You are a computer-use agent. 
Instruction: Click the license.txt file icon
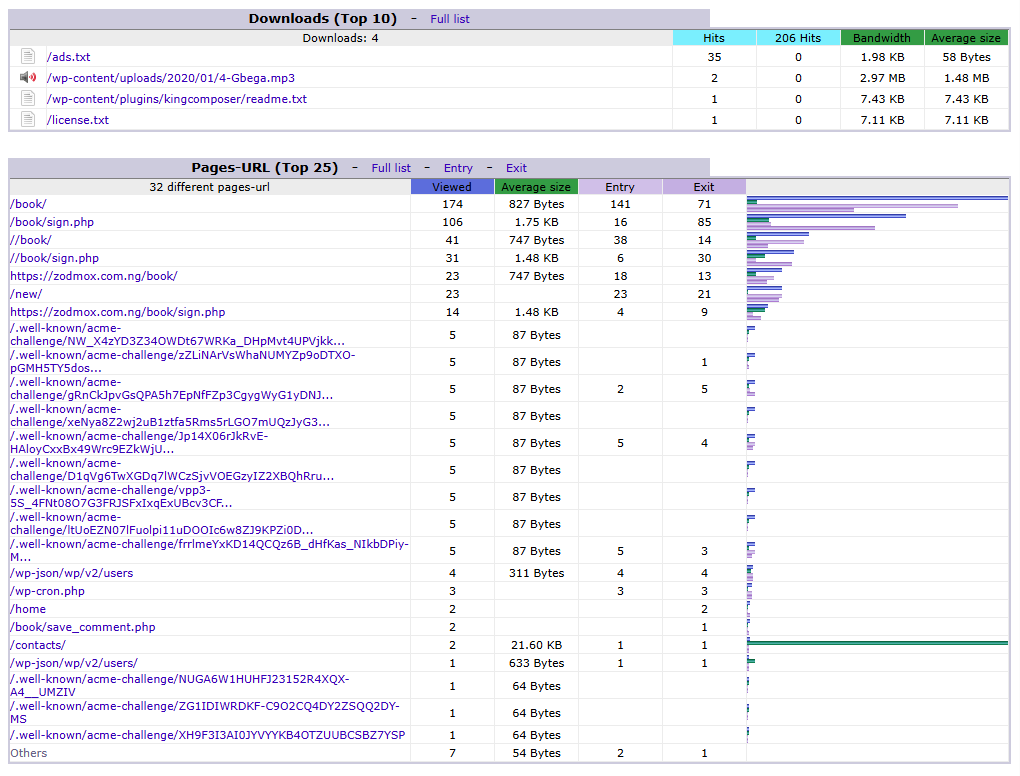(28, 120)
